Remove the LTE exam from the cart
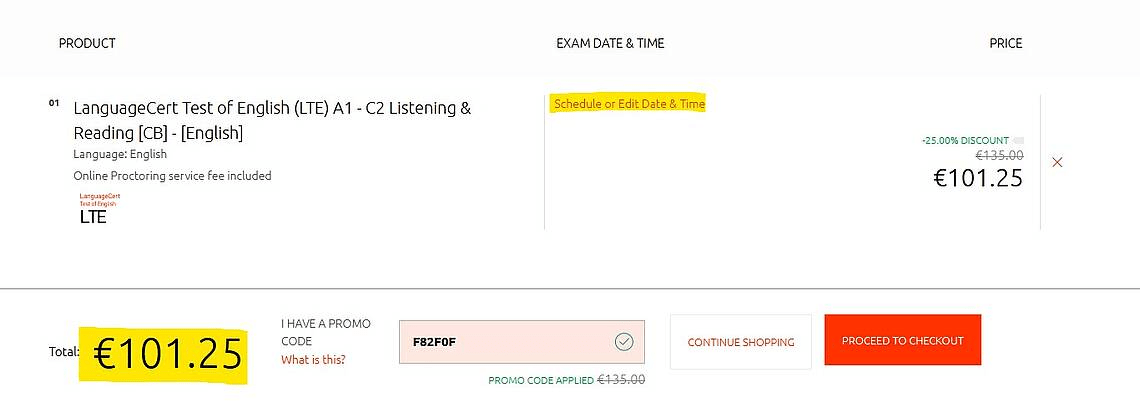This screenshot has height=408, width=1140. (1057, 162)
